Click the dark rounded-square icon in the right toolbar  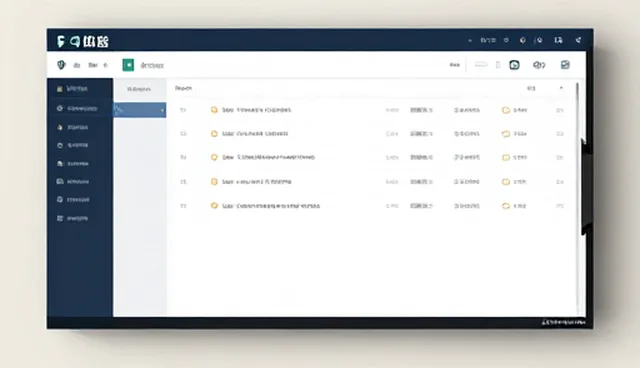(x=514, y=65)
